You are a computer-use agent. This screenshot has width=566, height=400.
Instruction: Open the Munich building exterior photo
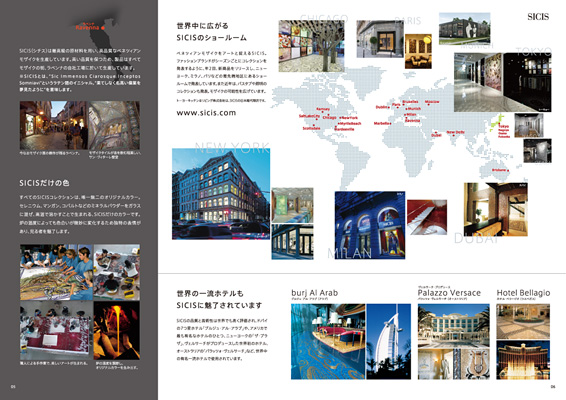click(465, 29)
